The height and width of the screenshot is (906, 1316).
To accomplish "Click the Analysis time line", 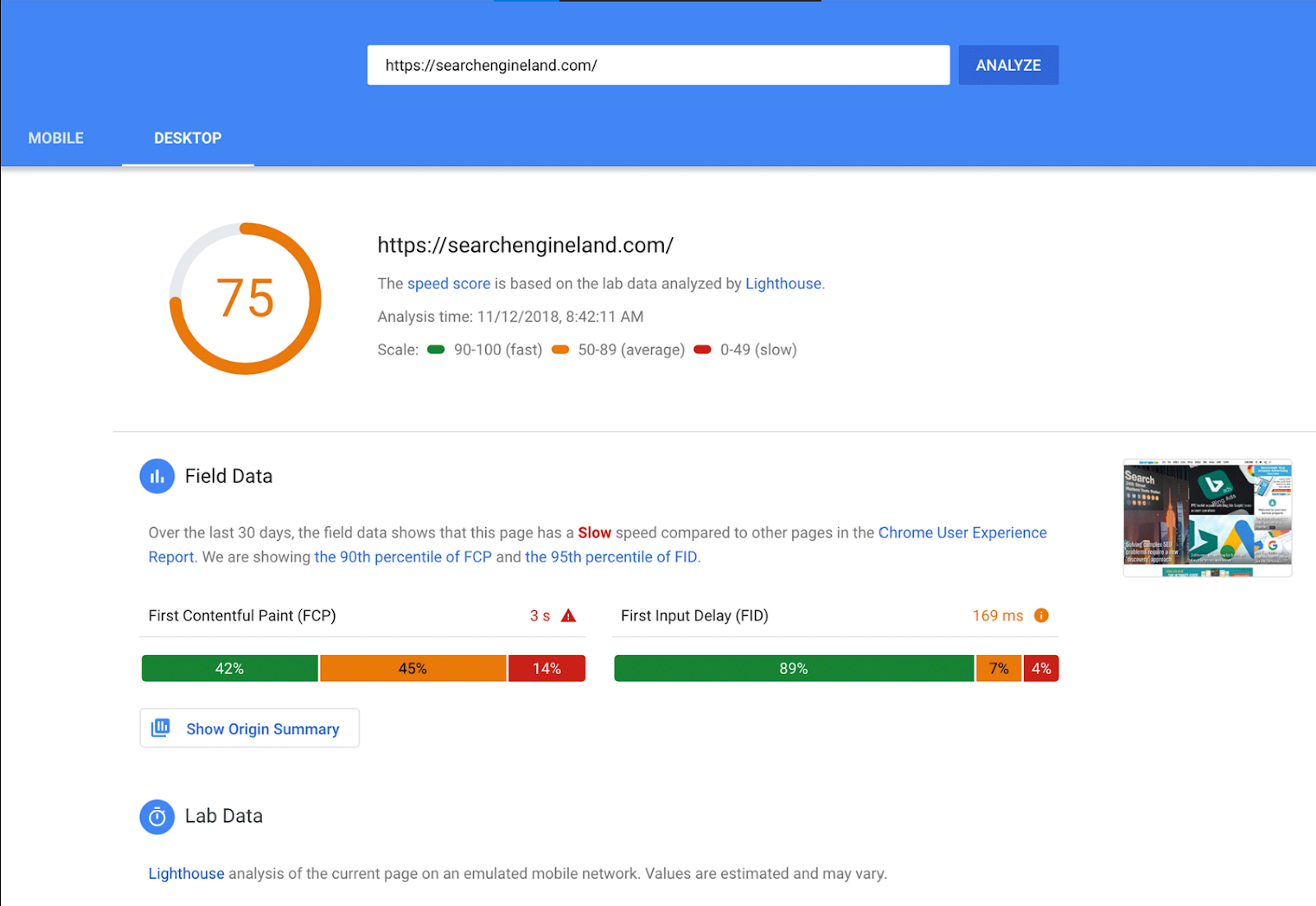I will click(510, 317).
